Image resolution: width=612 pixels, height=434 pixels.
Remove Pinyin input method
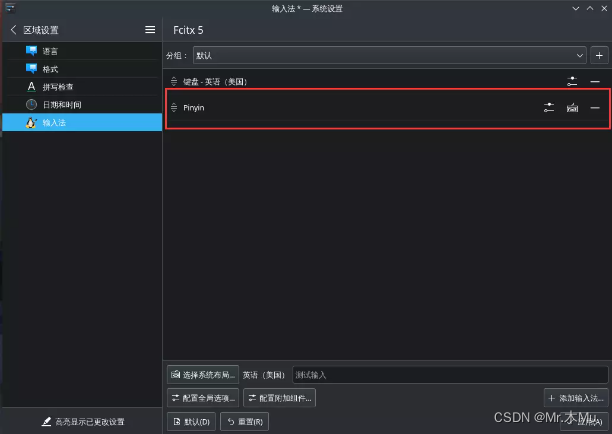click(595, 107)
